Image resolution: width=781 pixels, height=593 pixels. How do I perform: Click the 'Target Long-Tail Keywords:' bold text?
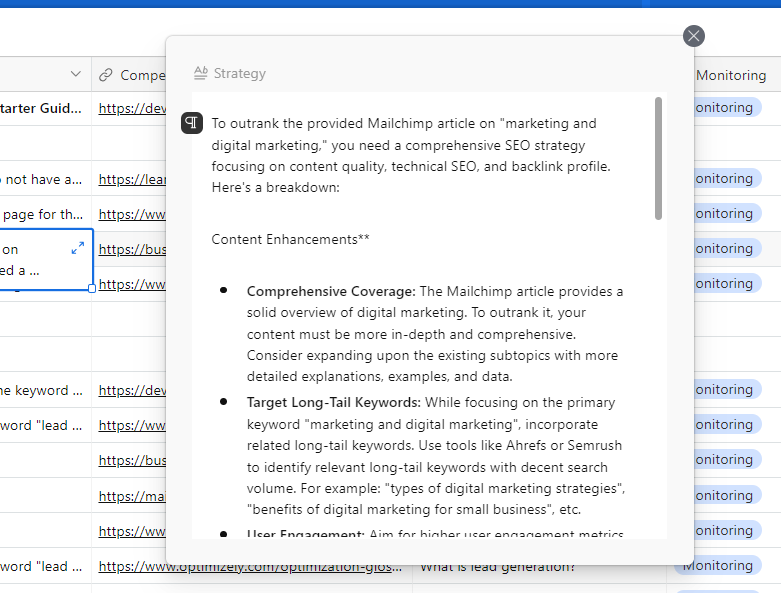[334, 402]
